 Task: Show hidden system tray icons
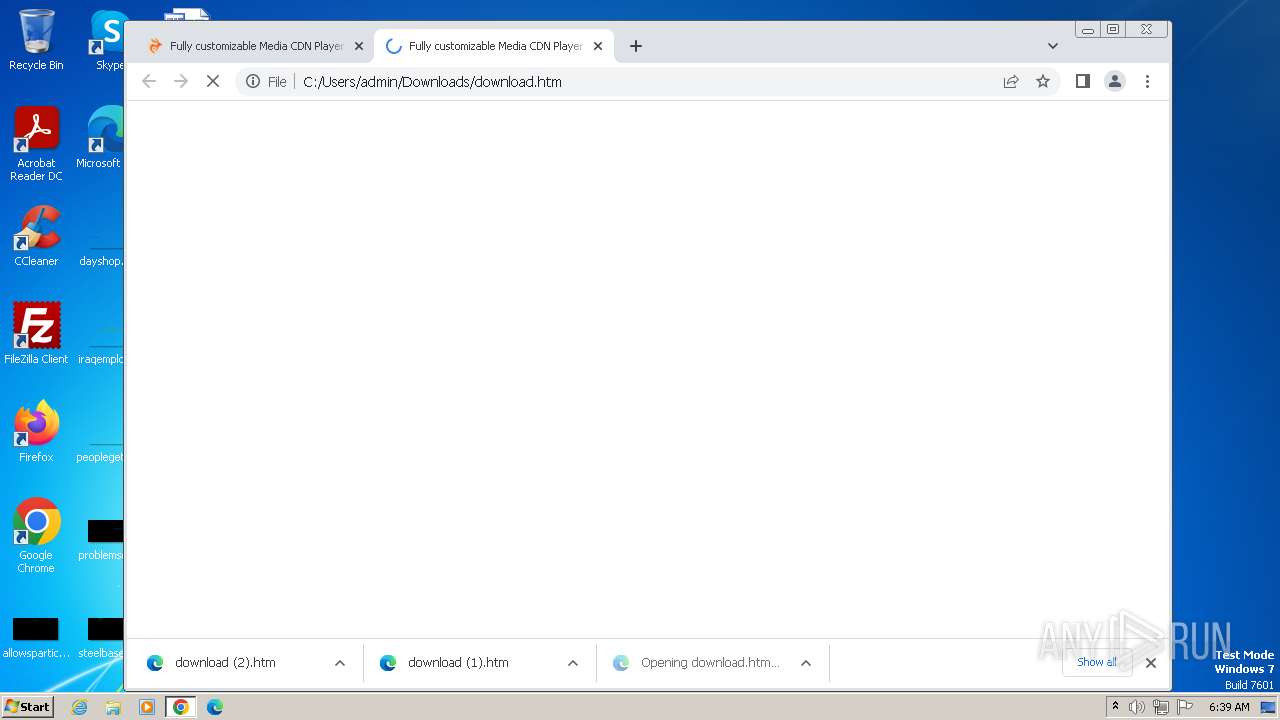click(x=1115, y=707)
